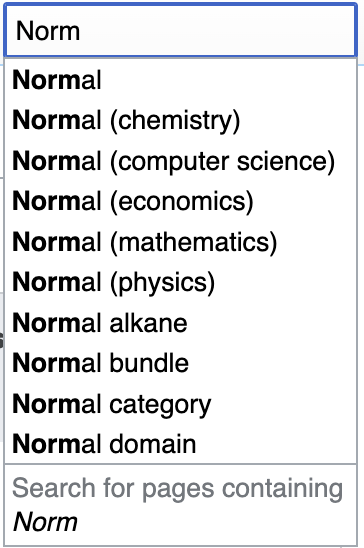Screen dimensions: 364x548
Task: Open the alkane article suggestion
Action: [181, 323]
